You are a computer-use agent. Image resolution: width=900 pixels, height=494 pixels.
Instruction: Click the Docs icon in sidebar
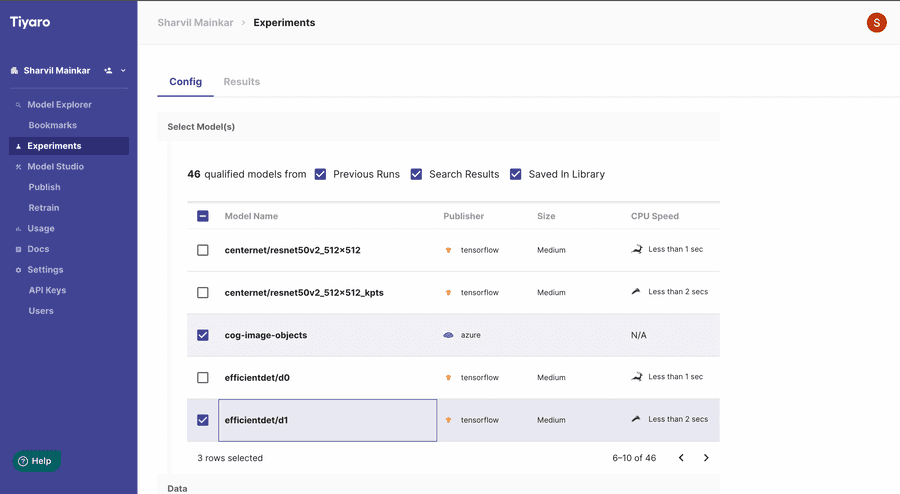coord(18,250)
